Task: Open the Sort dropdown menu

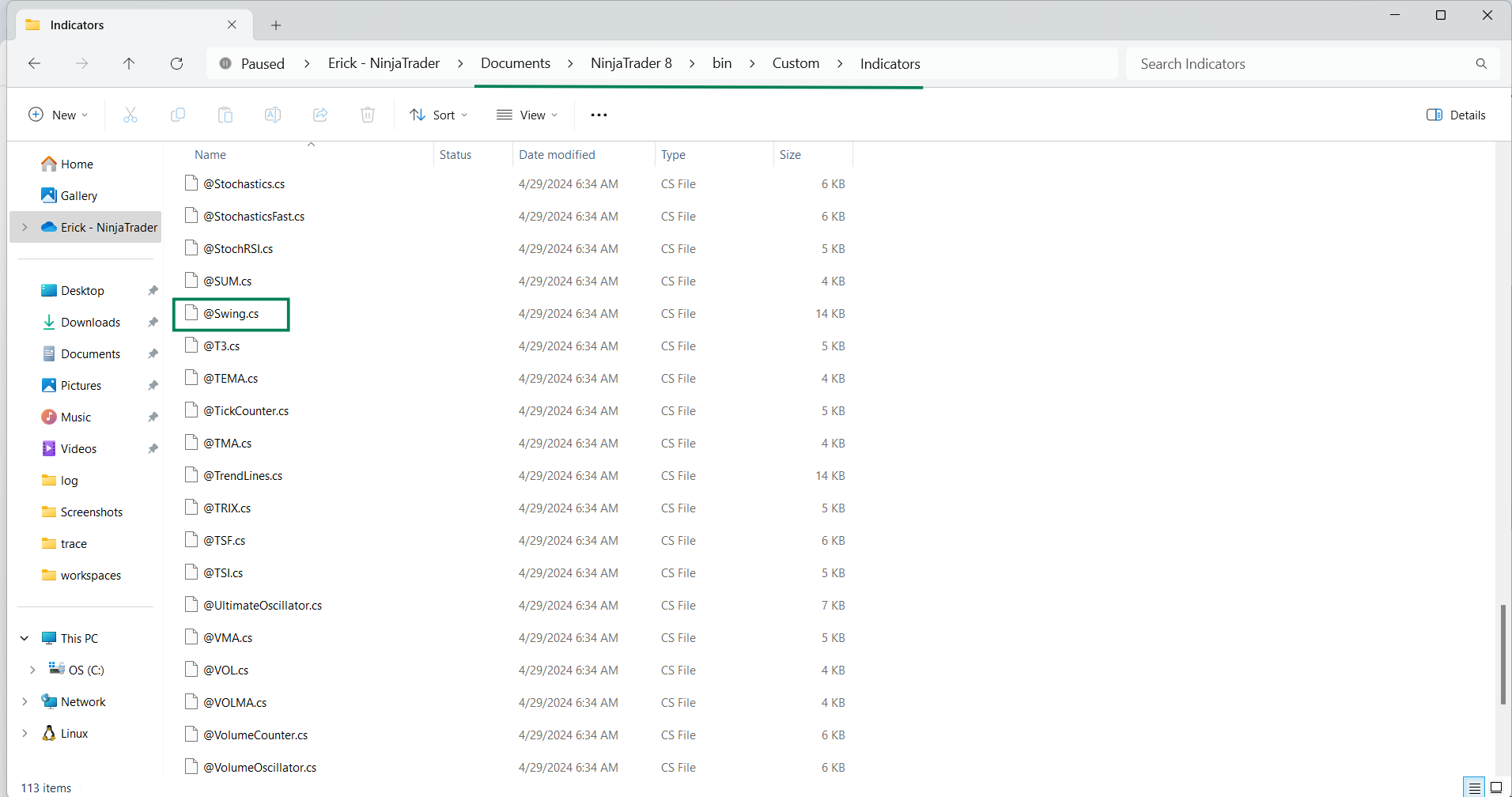Action: [438, 115]
